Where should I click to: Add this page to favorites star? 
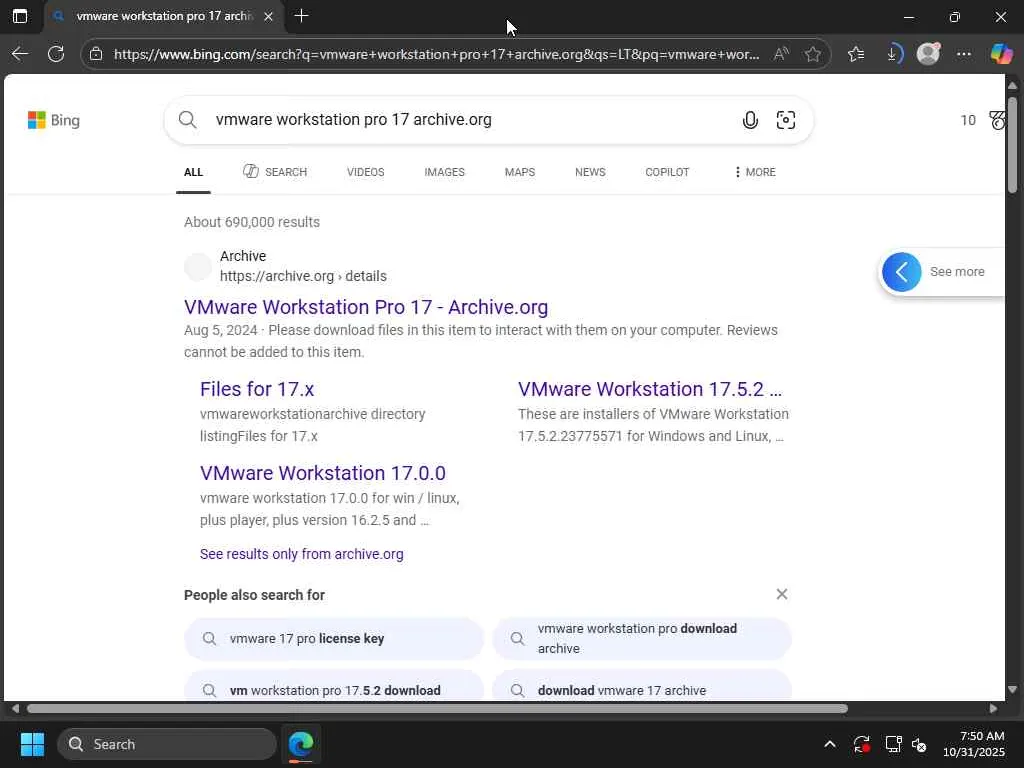click(x=812, y=54)
